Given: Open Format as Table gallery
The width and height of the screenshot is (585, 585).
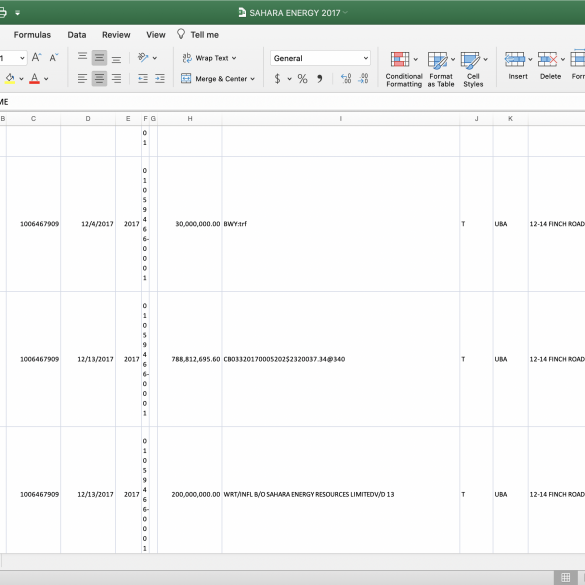Looking at the screenshot, I should [x=441, y=70].
